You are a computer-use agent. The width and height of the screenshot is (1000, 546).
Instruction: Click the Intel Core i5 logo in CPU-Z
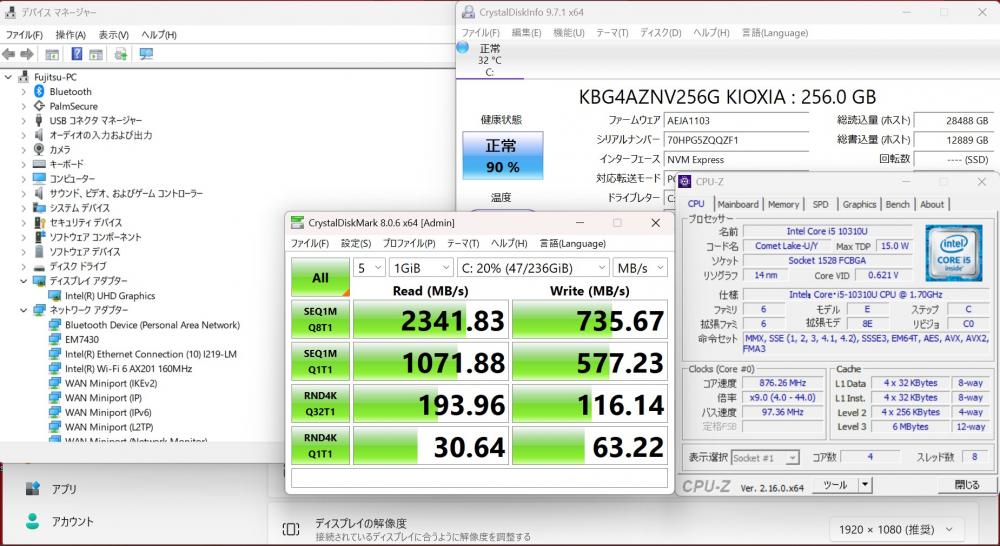[953, 253]
